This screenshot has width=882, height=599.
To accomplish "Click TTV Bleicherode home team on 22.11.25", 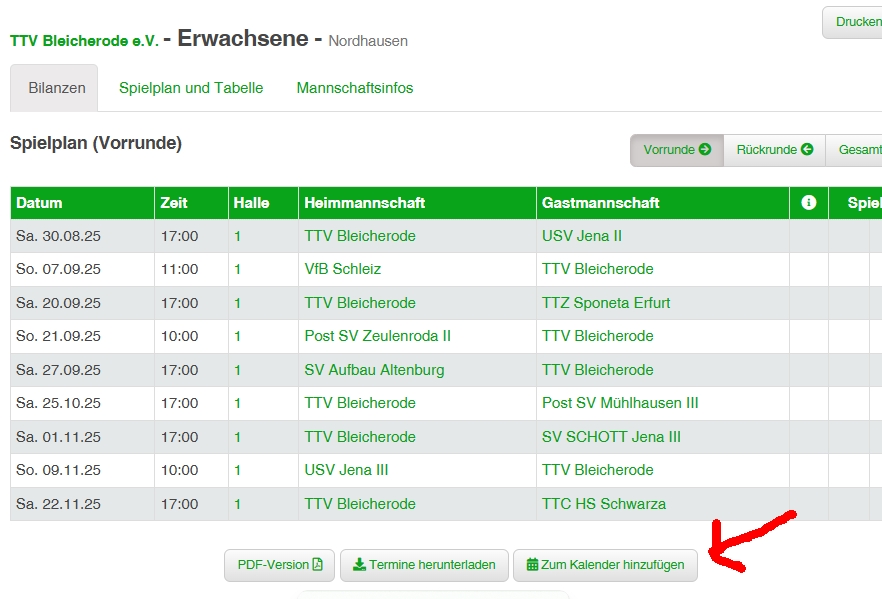I will coord(360,503).
